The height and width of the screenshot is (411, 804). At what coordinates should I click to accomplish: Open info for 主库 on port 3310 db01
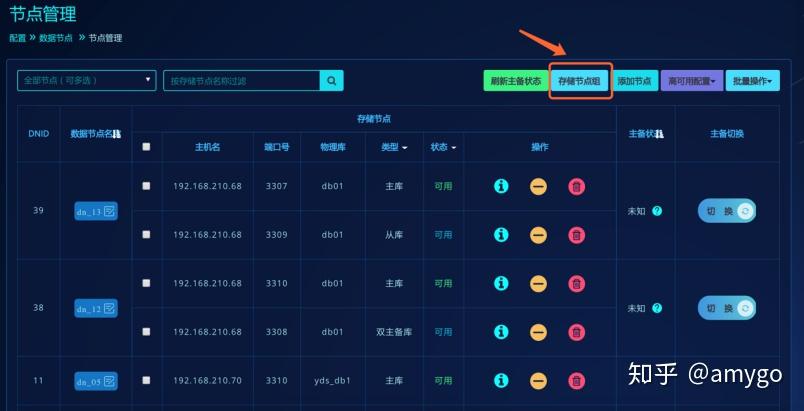tap(501, 283)
